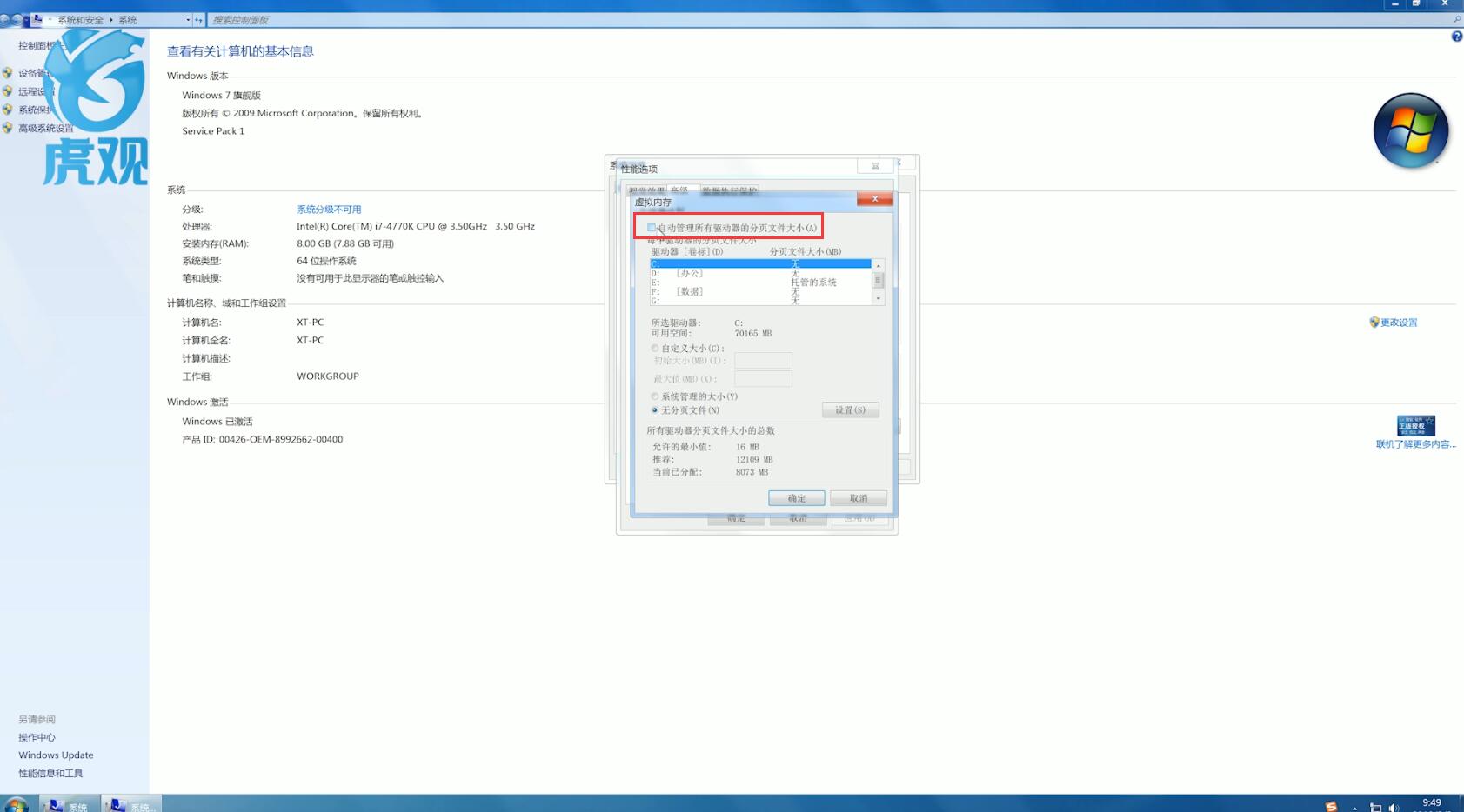
Task: Open address bar history dropdown arrow
Action: click(x=188, y=20)
